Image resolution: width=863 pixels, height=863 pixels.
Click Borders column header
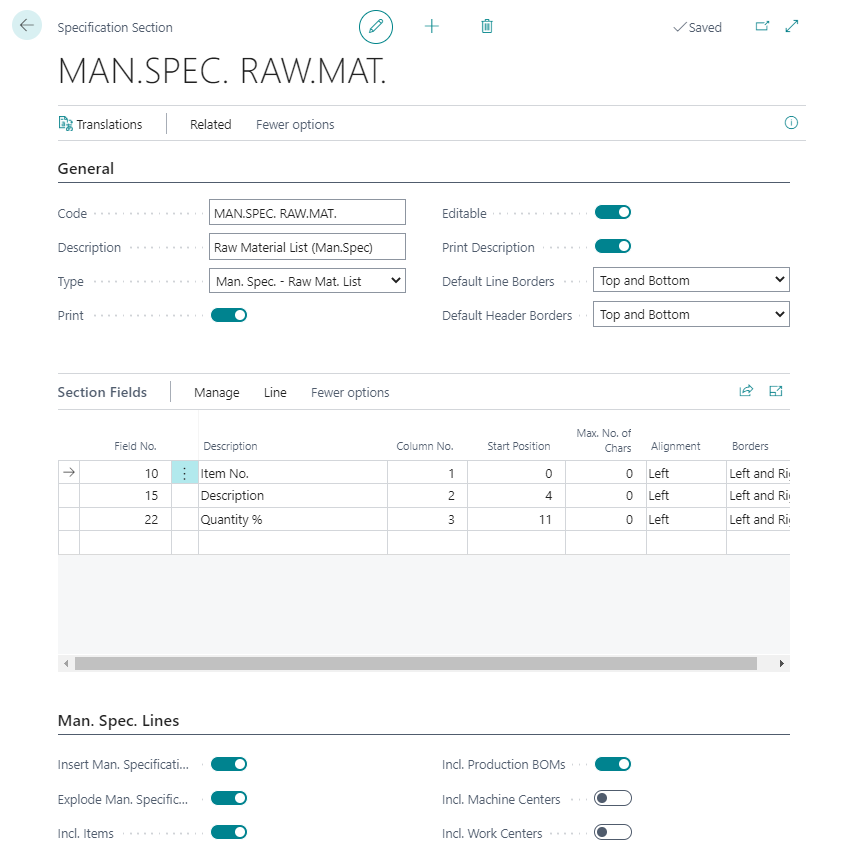coord(750,446)
